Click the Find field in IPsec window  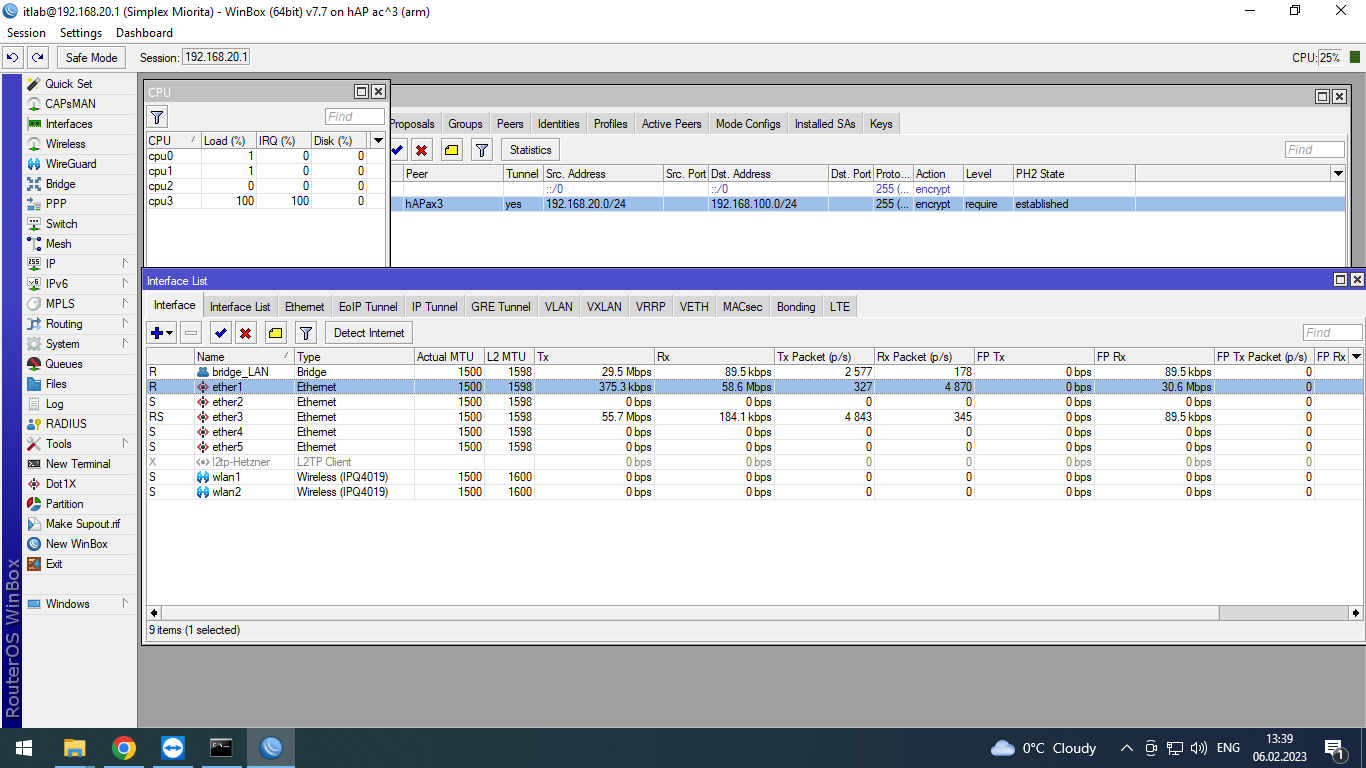1314,150
